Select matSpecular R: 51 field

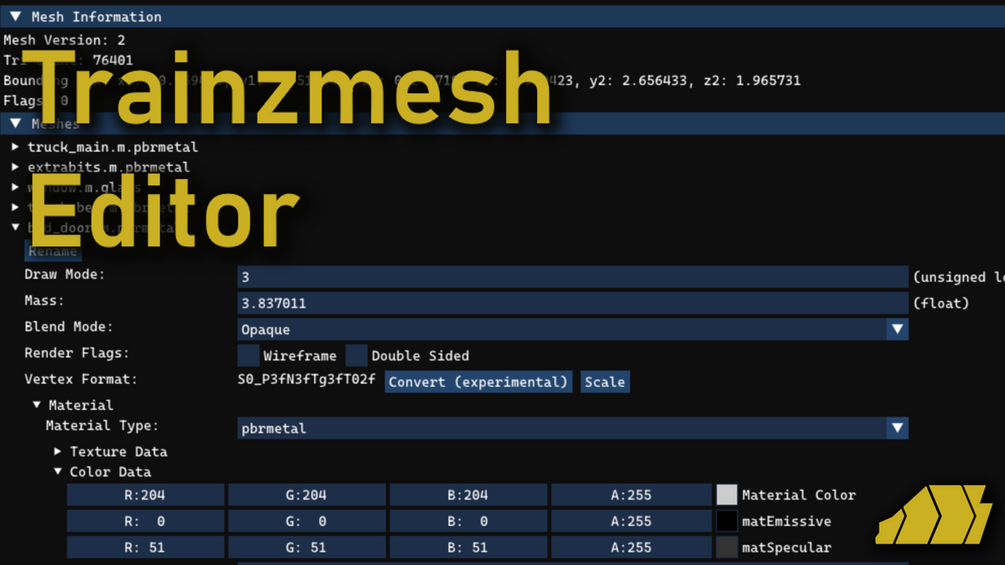[145, 547]
